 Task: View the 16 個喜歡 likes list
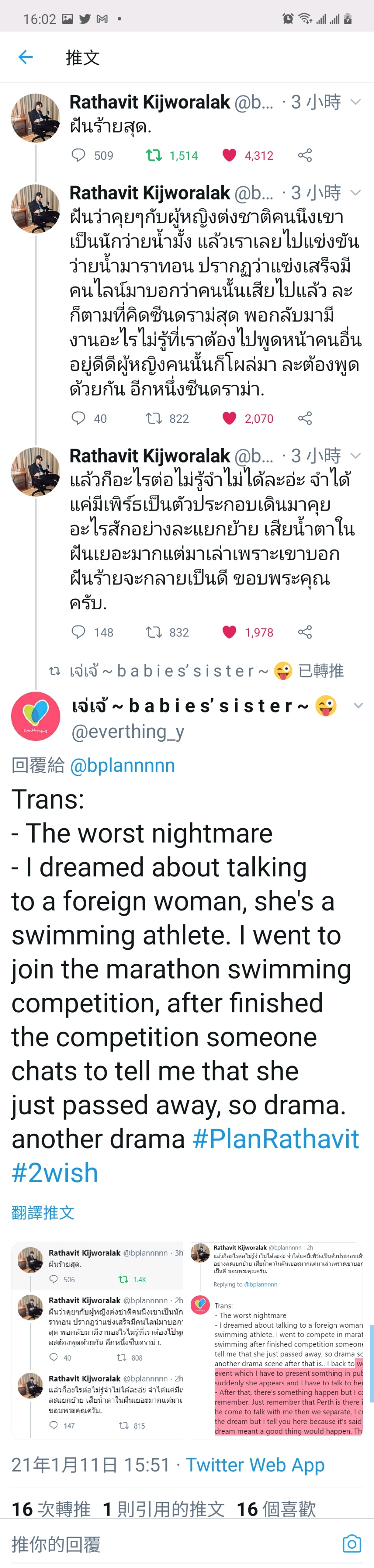point(276,1509)
